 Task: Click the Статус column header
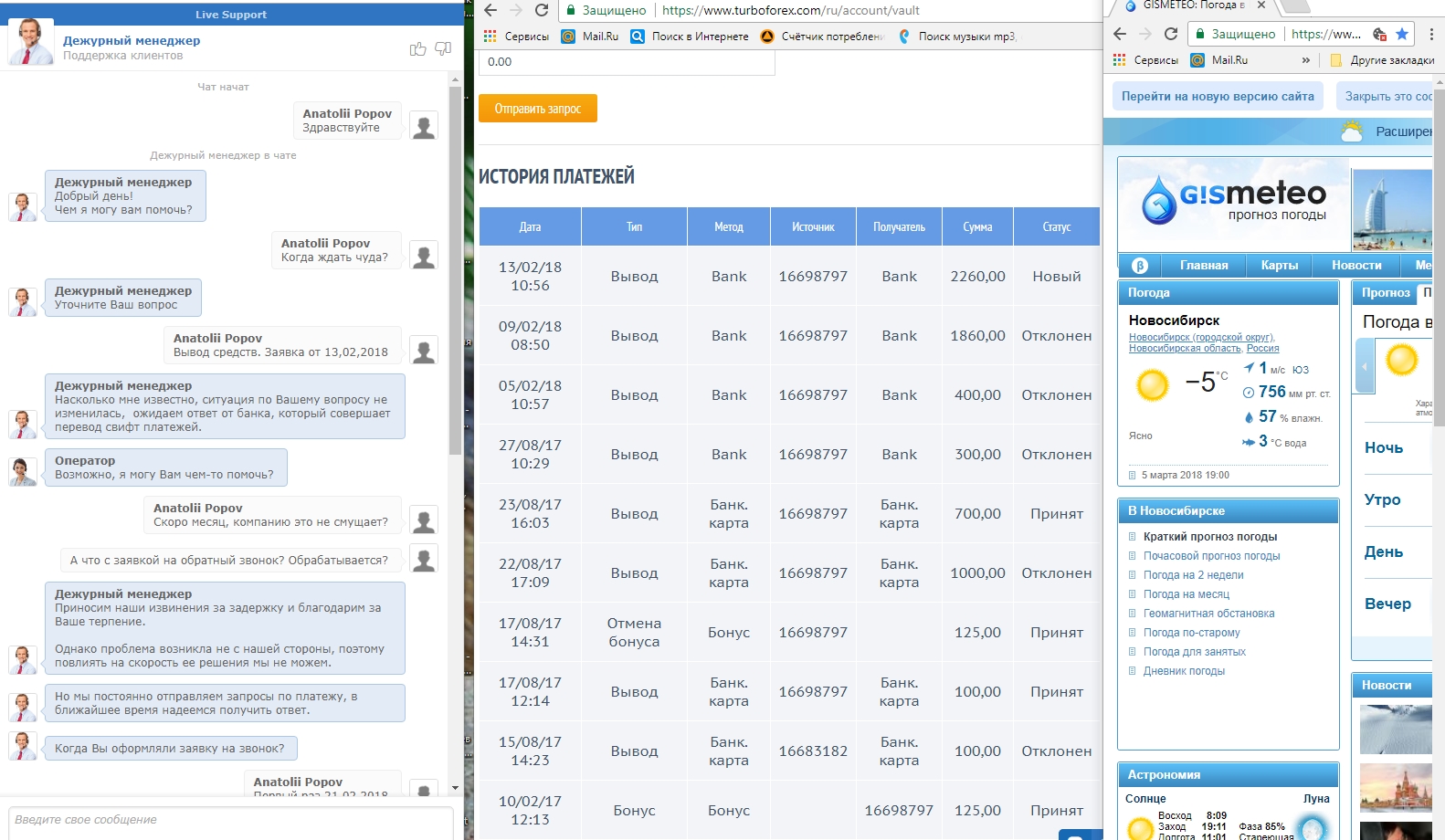[x=1056, y=226]
